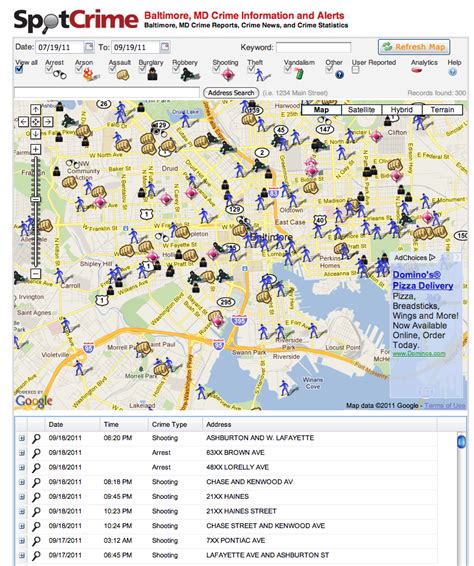Viewport: 474px width, 566px height.
Task: Click the Keyword input field
Action: click(313, 47)
